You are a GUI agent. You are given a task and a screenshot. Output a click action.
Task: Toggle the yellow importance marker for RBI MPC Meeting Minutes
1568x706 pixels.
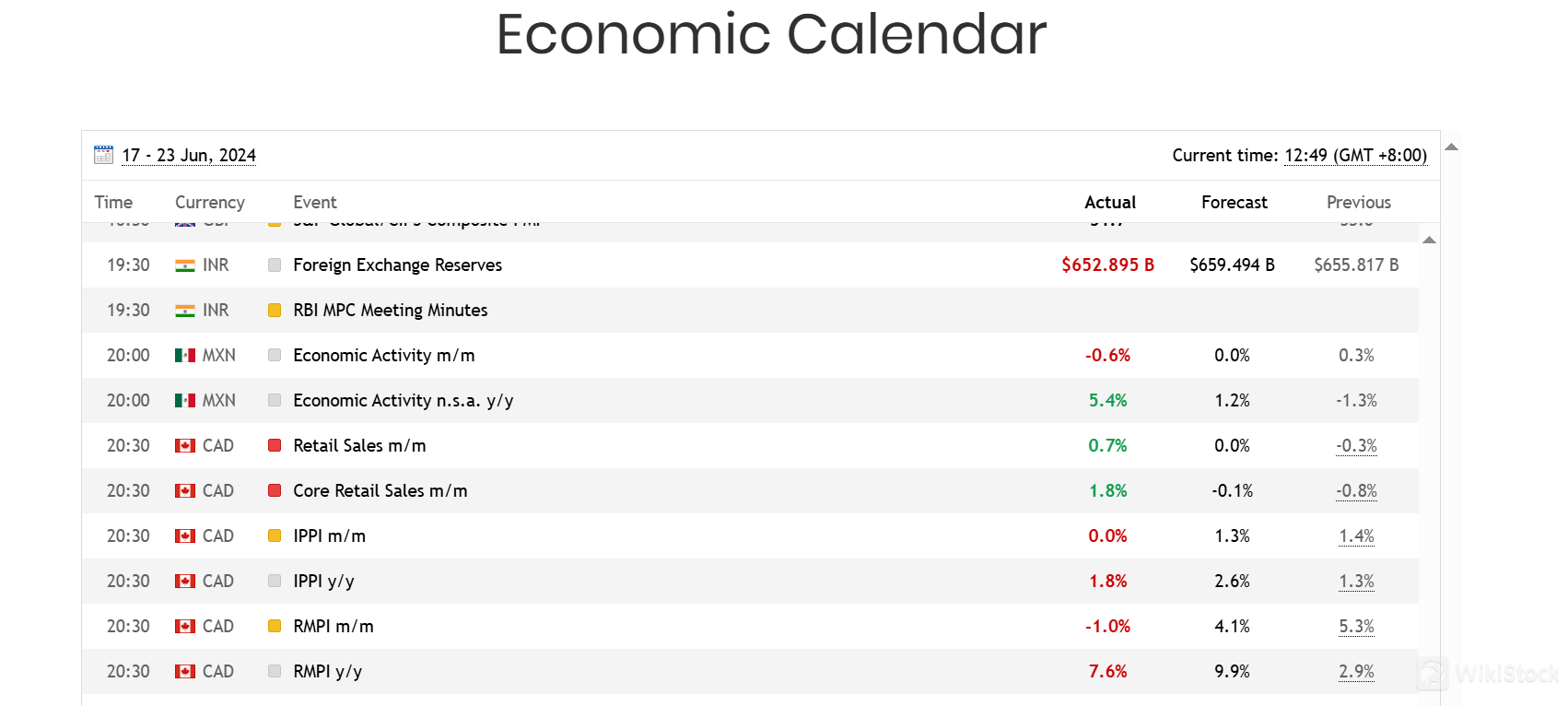pyautogui.click(x=274, y=310)
